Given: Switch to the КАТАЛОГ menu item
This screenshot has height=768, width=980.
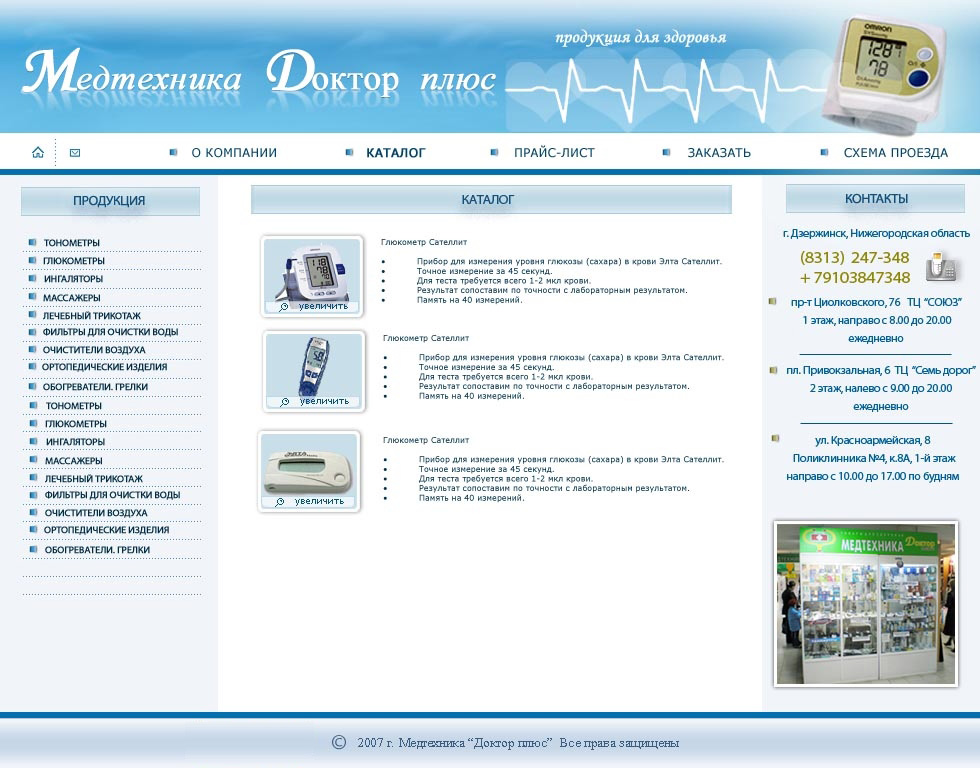Looking at the screenshot, I should pos(396,152).
